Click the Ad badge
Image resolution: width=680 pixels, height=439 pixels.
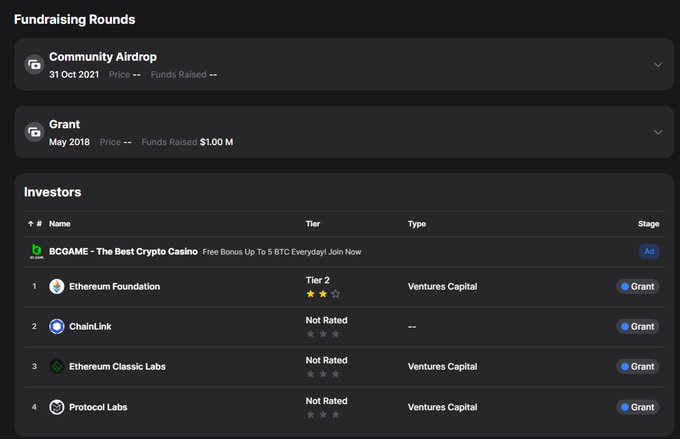[649, 252]
